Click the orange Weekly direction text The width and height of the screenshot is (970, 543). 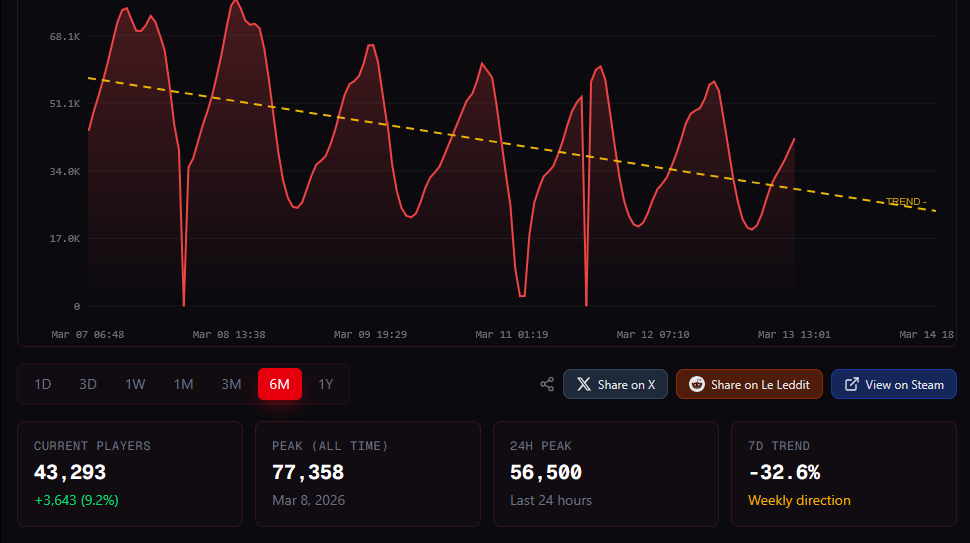coord(799,500)
